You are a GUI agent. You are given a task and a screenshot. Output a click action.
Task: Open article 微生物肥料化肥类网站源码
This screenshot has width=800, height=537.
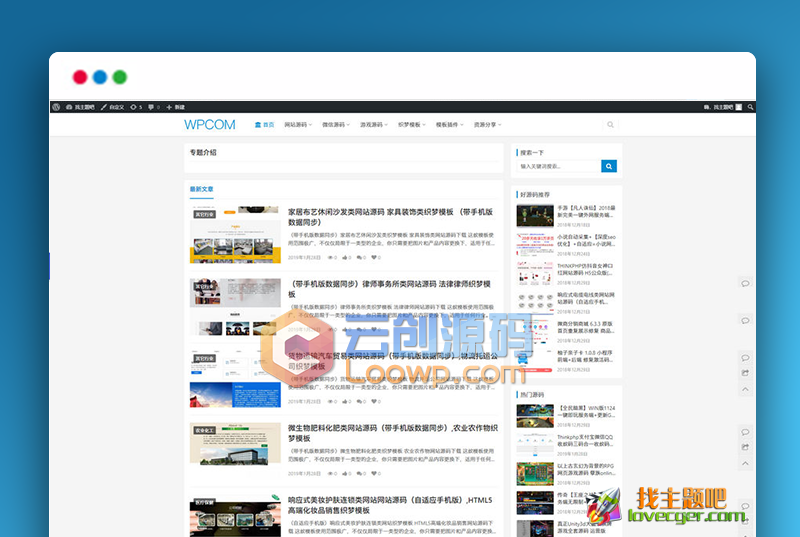coord(393,433)
